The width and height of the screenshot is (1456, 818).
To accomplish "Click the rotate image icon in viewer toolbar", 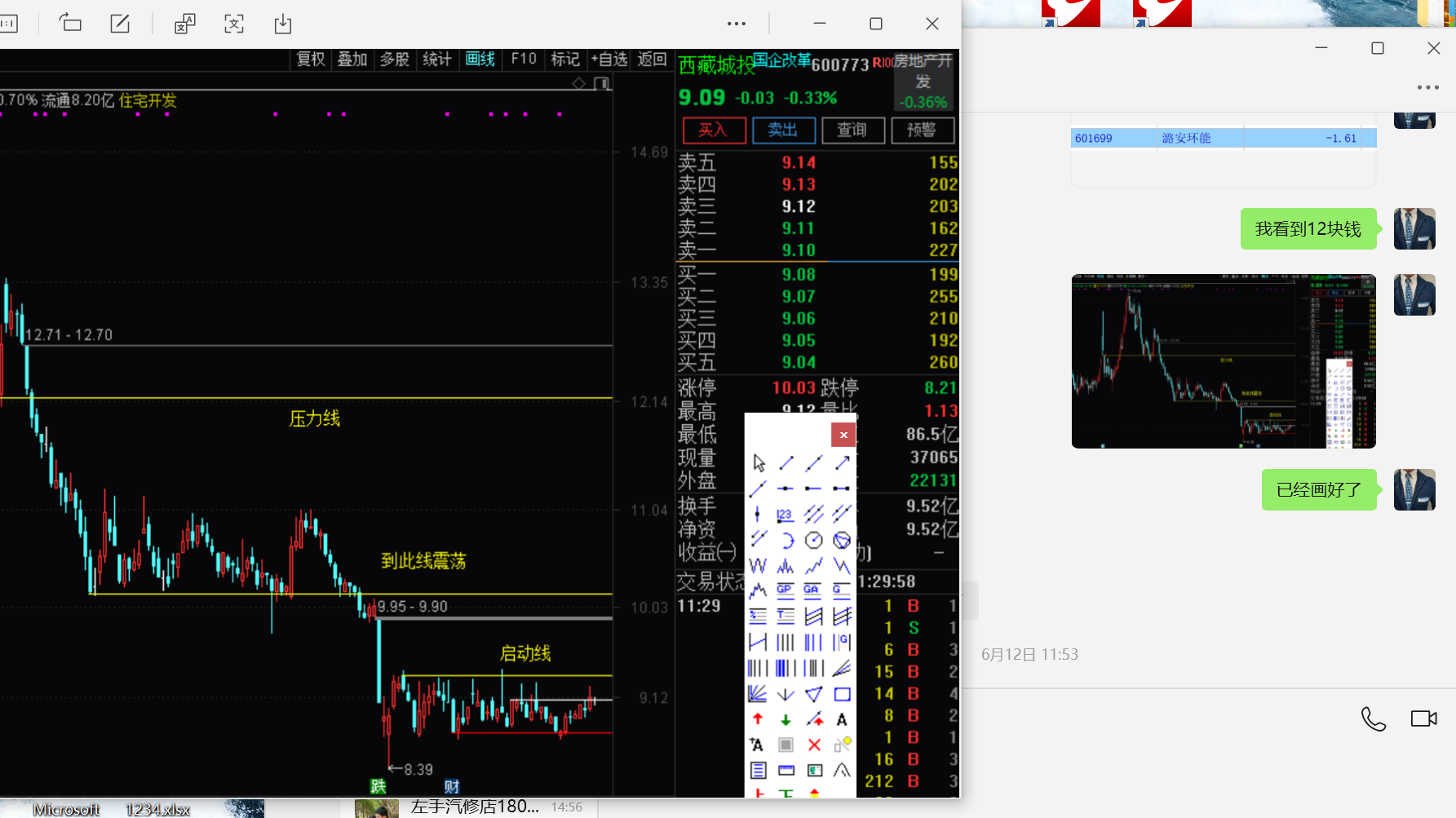I will [x=71, y=24].
